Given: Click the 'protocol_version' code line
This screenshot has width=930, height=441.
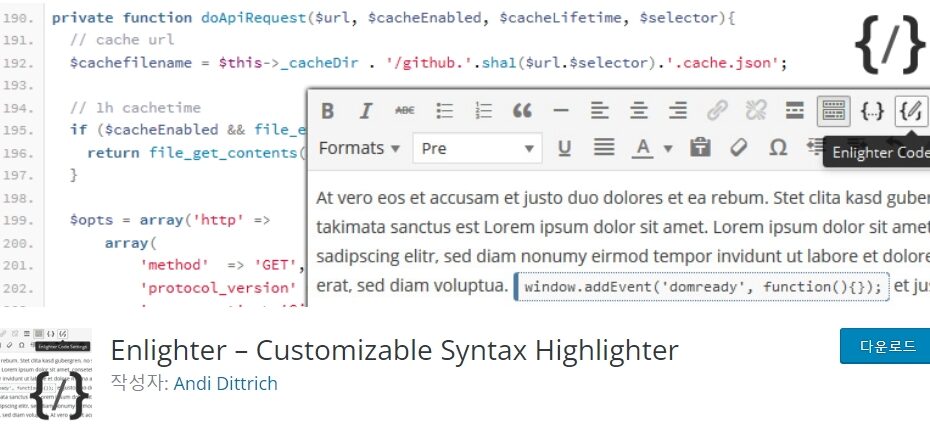Looking at the screenshot, I should pos(218,288).
